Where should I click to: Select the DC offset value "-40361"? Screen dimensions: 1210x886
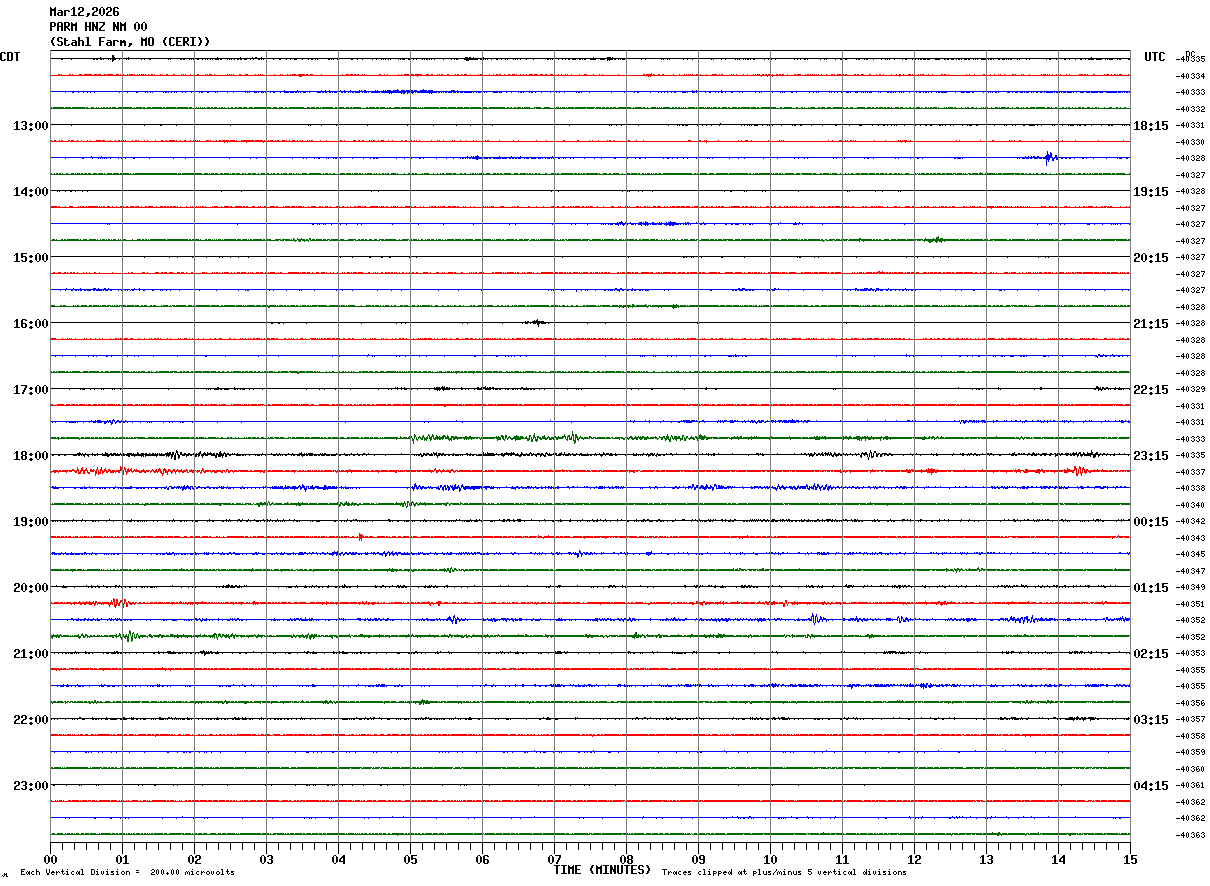point(1190,785)
